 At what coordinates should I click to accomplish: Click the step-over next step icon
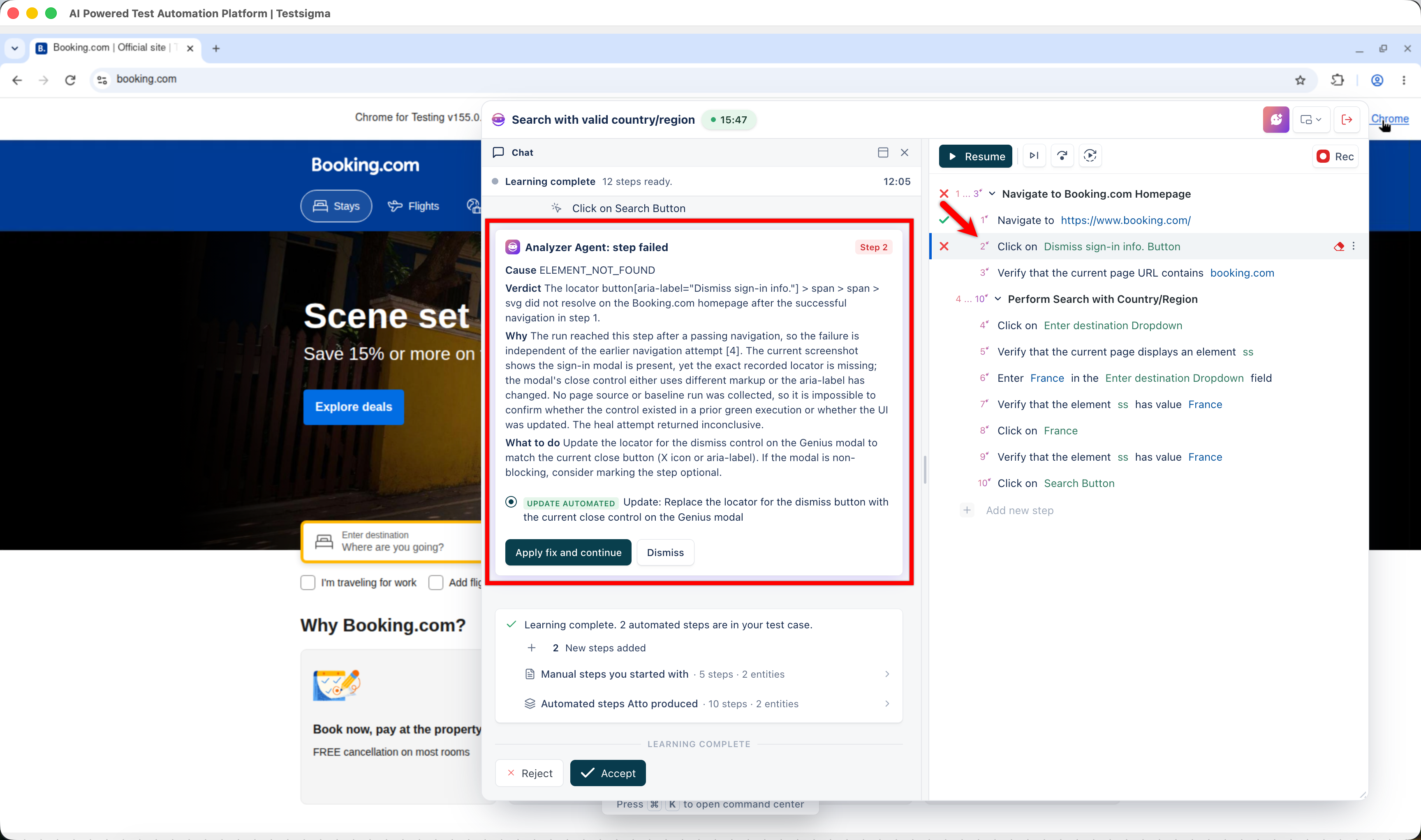(x=1034, y=156)
